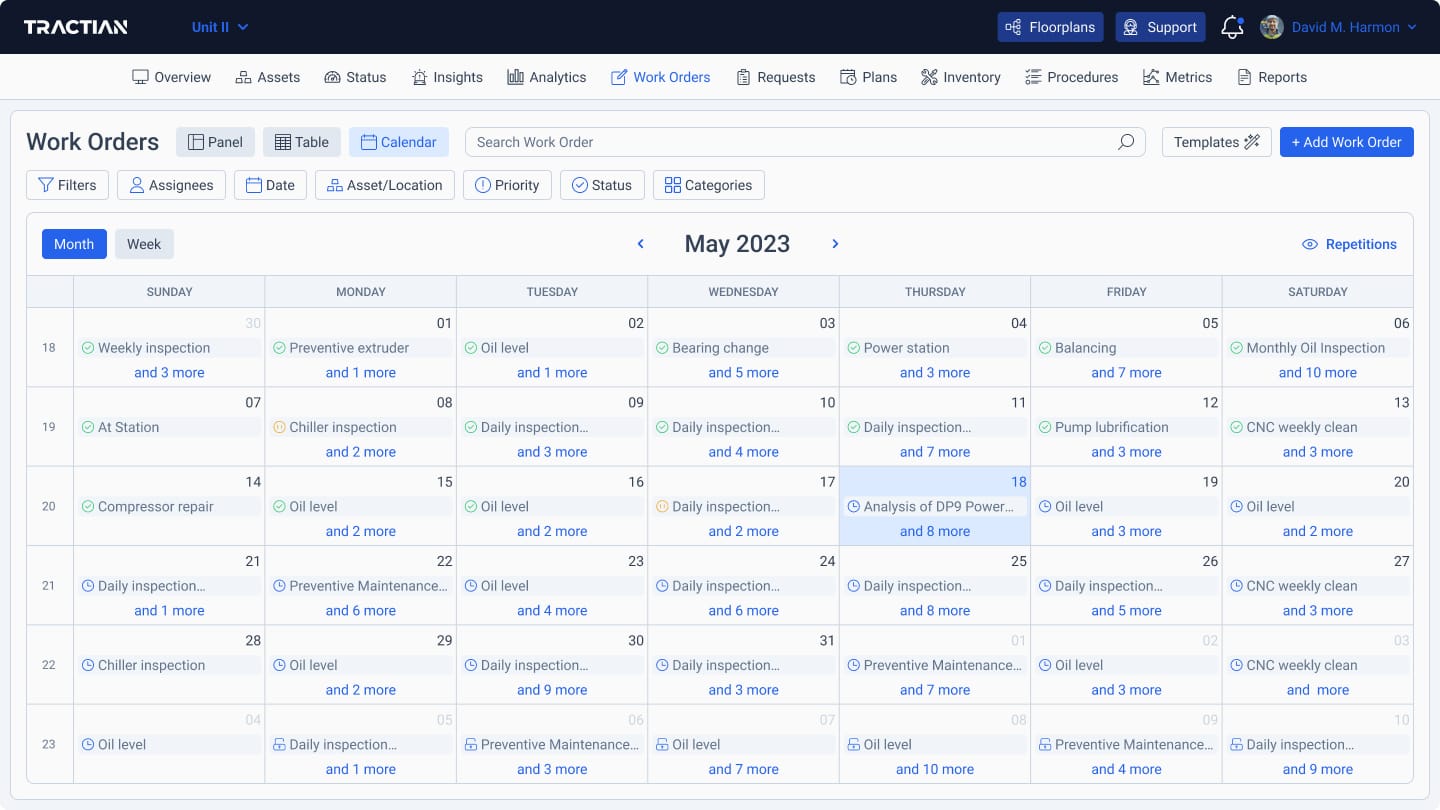Click the search magnifier icon

click(1124, 142)
